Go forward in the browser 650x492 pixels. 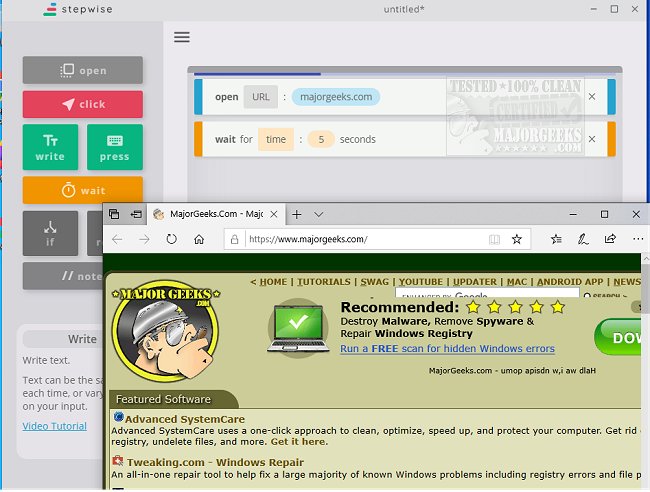(144, 239)
